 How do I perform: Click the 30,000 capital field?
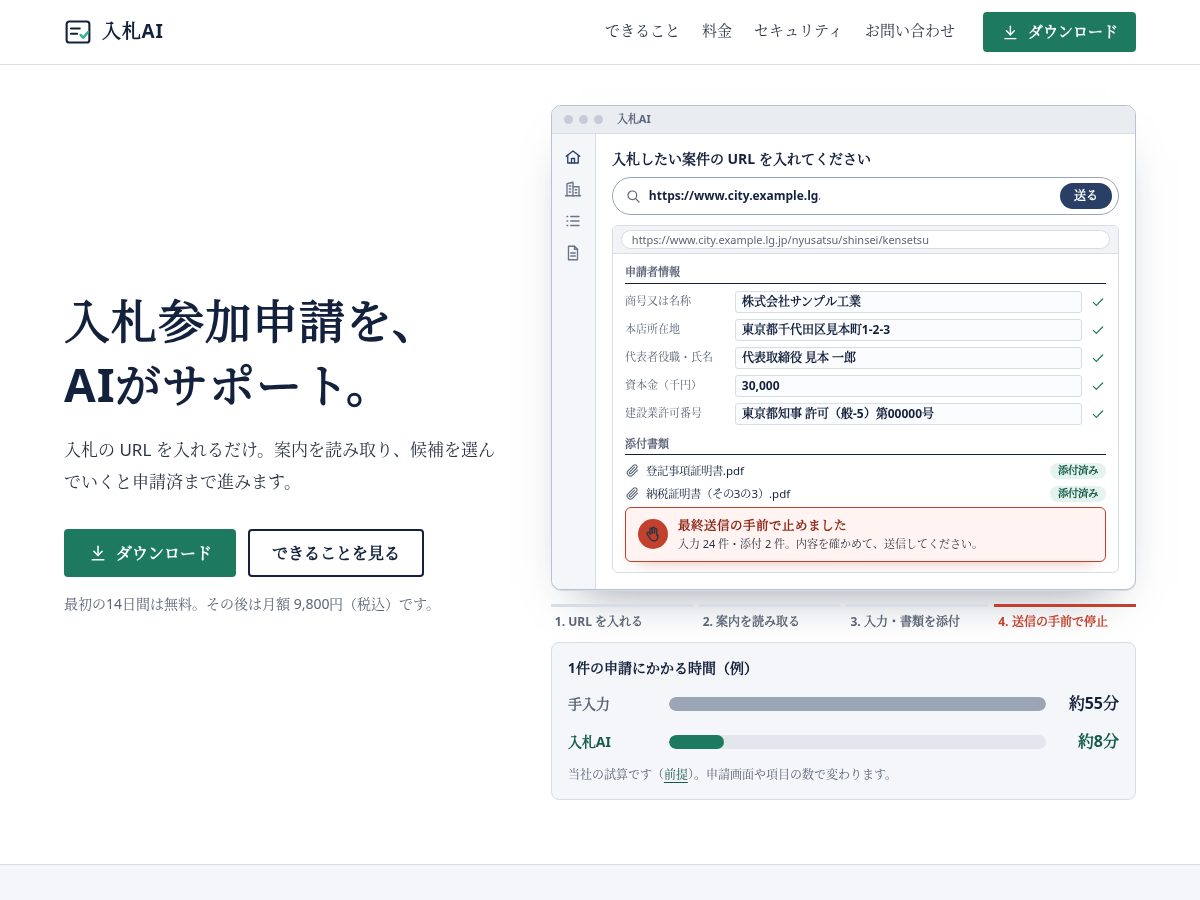coord(908,386)
